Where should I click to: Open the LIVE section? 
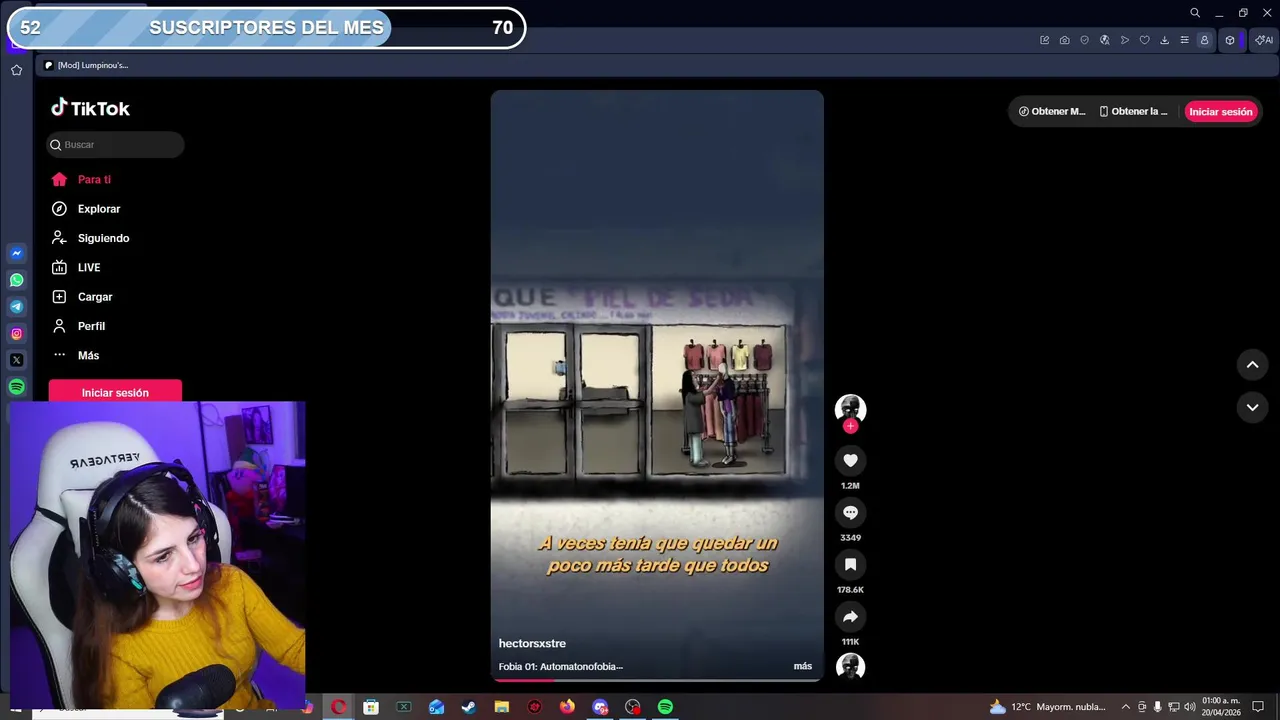coord(76,268)
